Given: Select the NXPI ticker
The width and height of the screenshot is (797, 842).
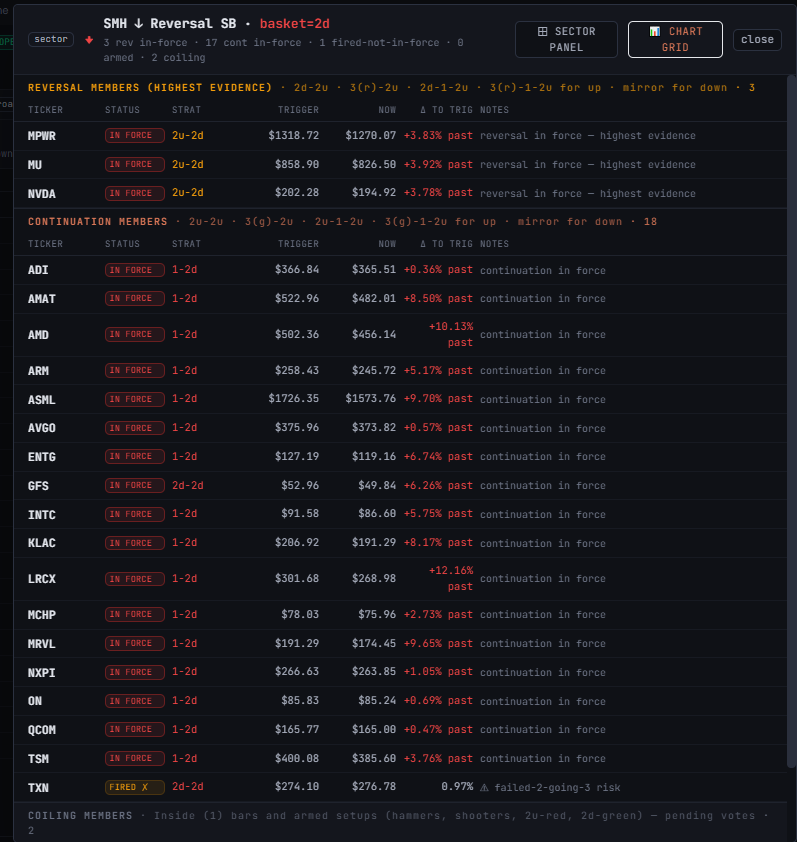Looking at the screenshot, I should (42, 673).
